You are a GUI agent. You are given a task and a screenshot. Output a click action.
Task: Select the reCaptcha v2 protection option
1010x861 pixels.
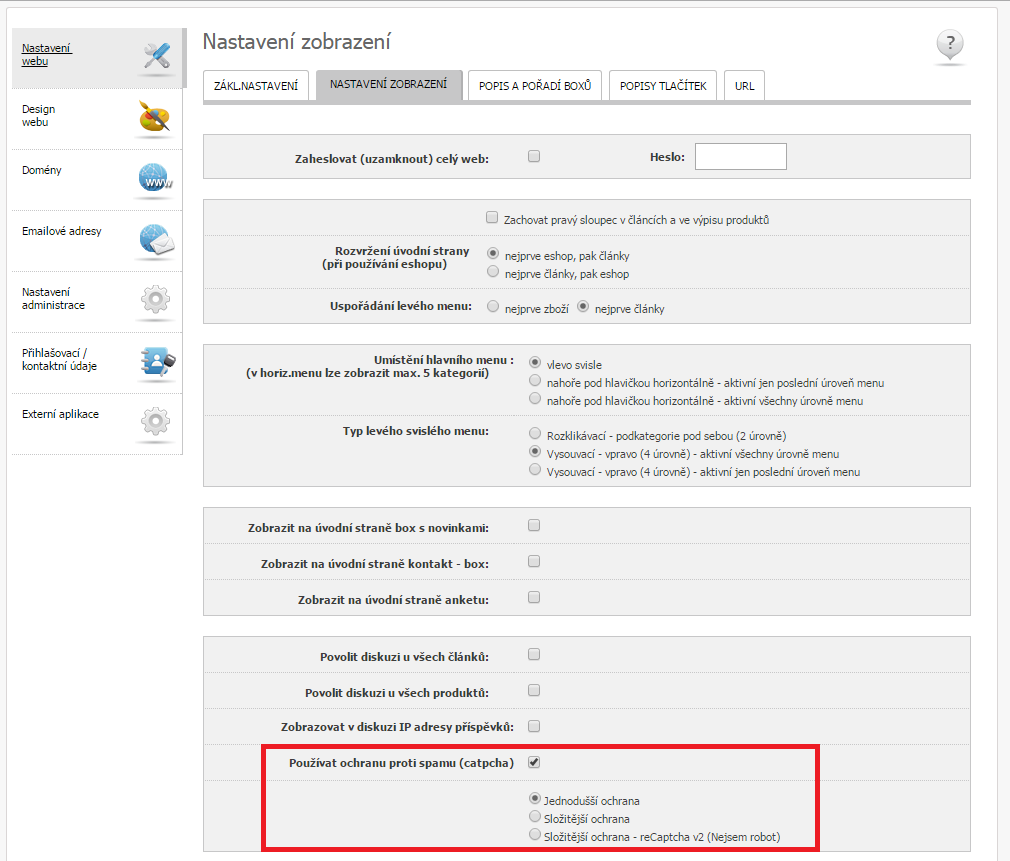click(x=534, y=835)
